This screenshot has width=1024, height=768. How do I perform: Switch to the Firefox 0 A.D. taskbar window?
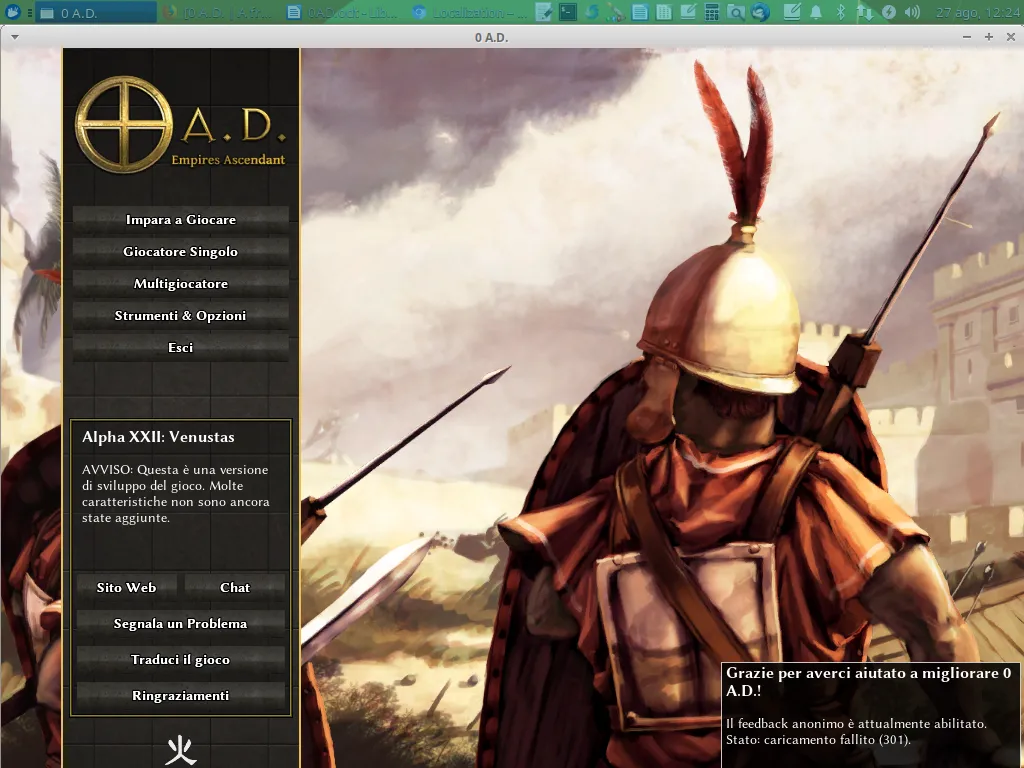(219, 12)
